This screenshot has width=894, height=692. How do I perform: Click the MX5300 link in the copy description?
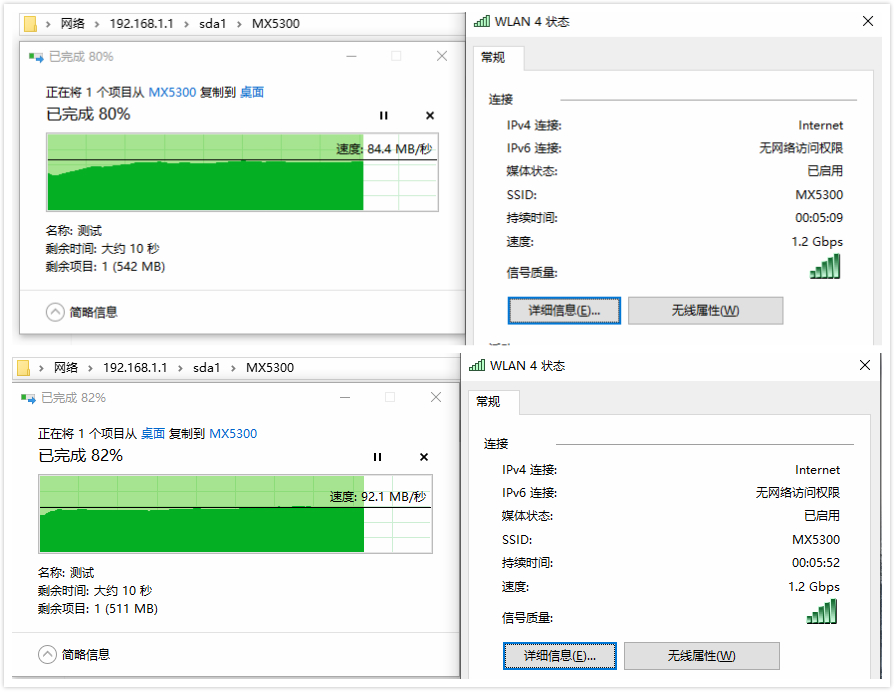point(172,91)
